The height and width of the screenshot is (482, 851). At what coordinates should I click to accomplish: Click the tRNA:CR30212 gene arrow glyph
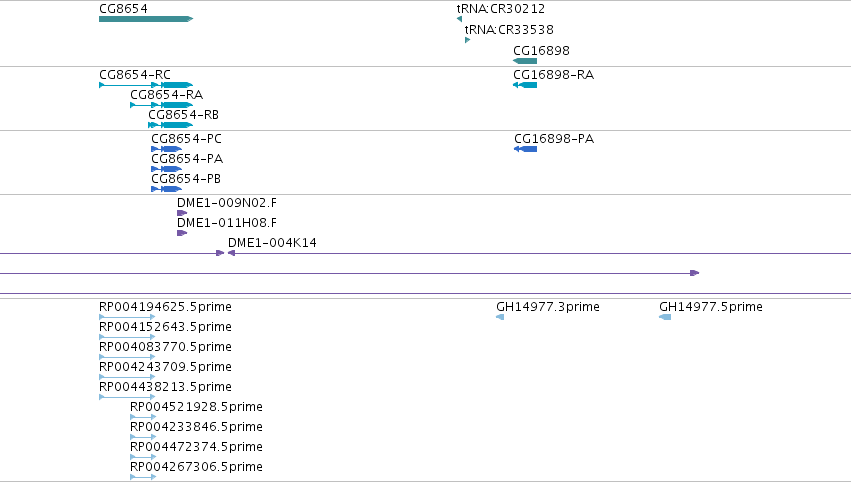(460, 19)
